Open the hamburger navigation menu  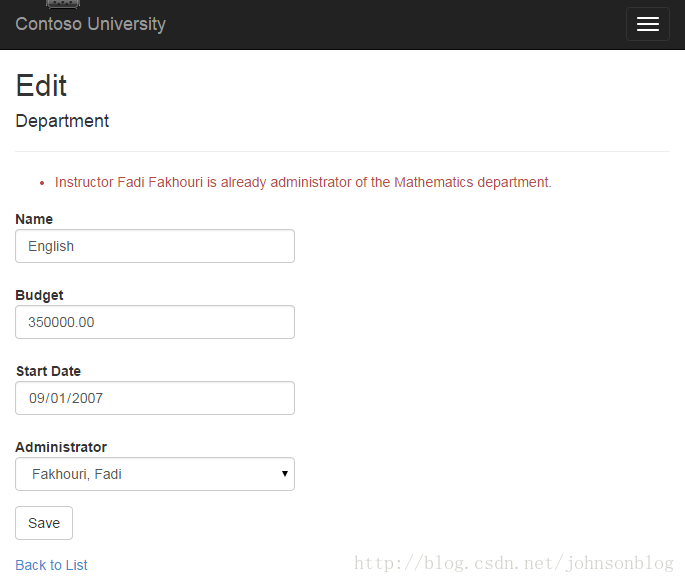647,24
